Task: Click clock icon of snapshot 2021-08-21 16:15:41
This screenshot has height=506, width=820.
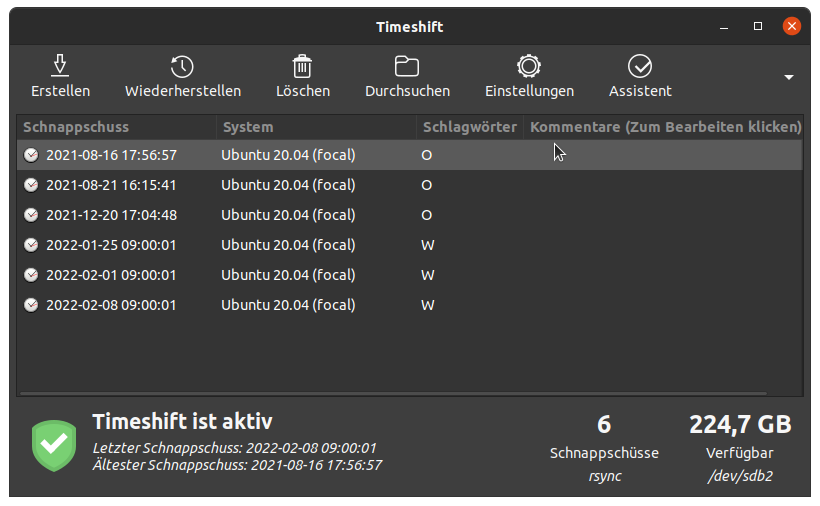Action: 31,185
